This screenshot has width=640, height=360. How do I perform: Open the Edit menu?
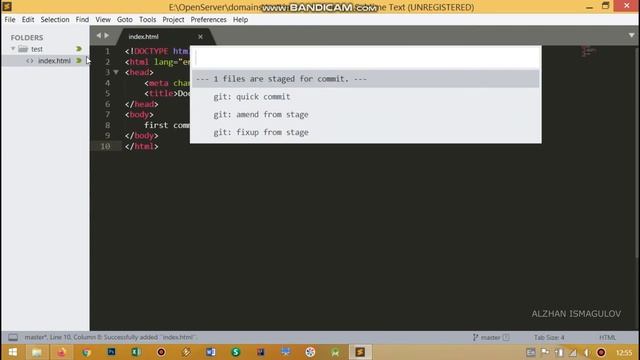pyautogui.click(x=28, y=20)
